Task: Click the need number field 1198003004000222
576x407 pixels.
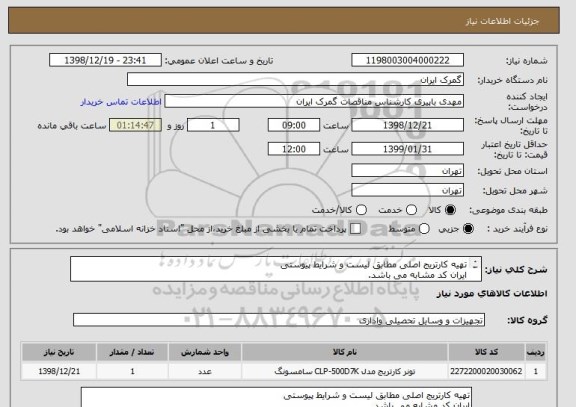Action: [407, 60]
